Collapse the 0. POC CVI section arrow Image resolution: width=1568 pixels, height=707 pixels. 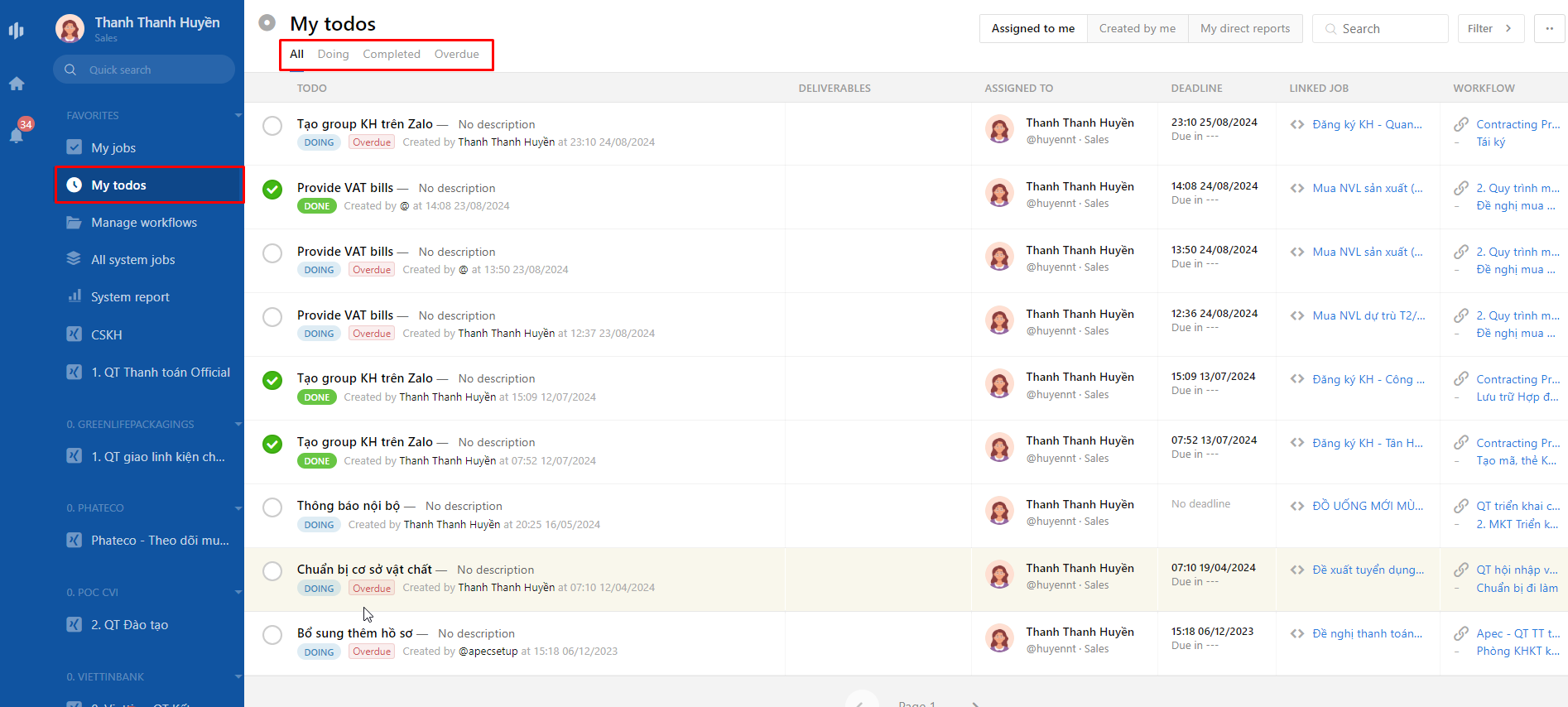(238, 592)
